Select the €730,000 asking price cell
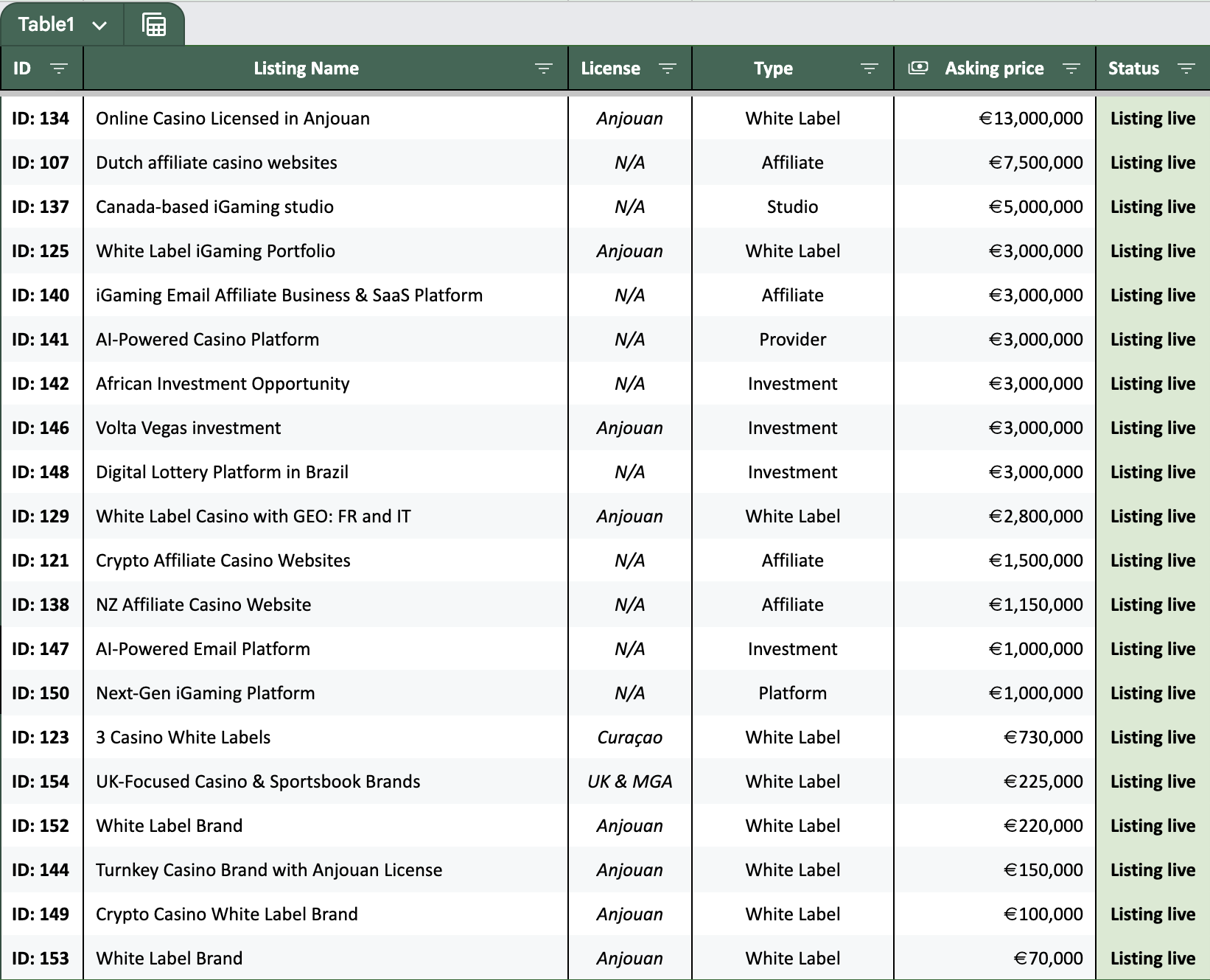The width and height of the screenshot is (1210, 980). pyautogui.click(x=995, y=738)
